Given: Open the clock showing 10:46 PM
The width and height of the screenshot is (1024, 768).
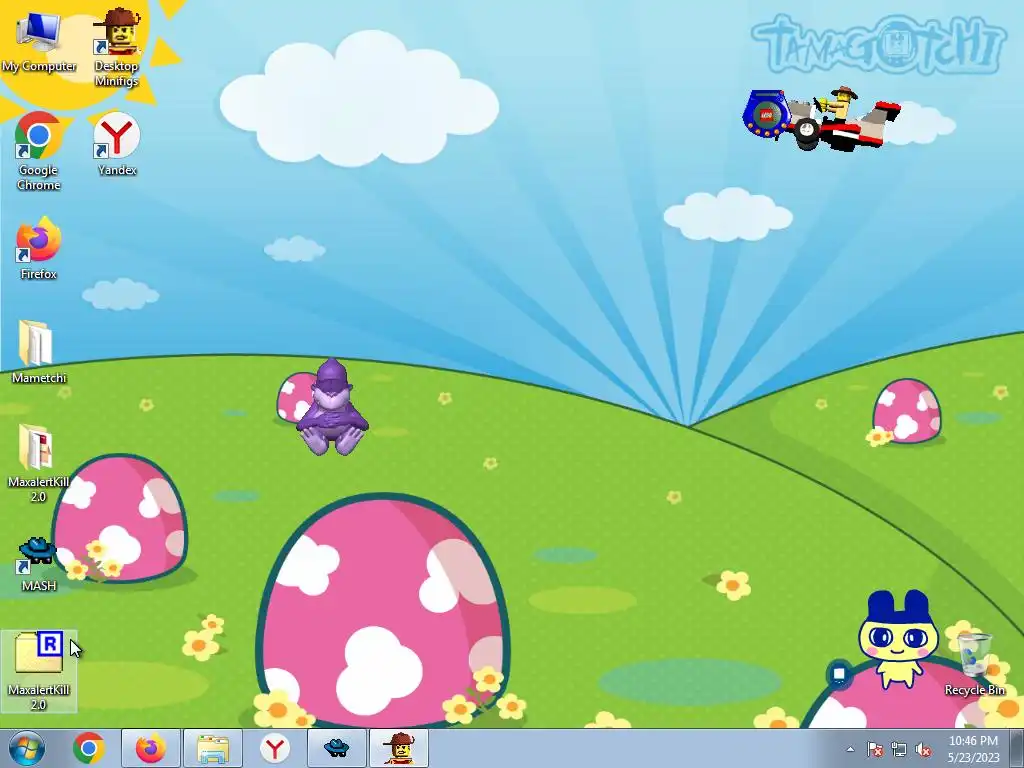Looking at the screenshot, I should point(974,748).
